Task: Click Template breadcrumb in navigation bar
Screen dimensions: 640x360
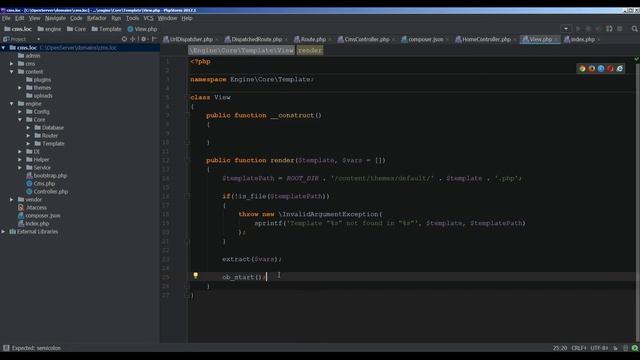Action: tap(107, 29)
